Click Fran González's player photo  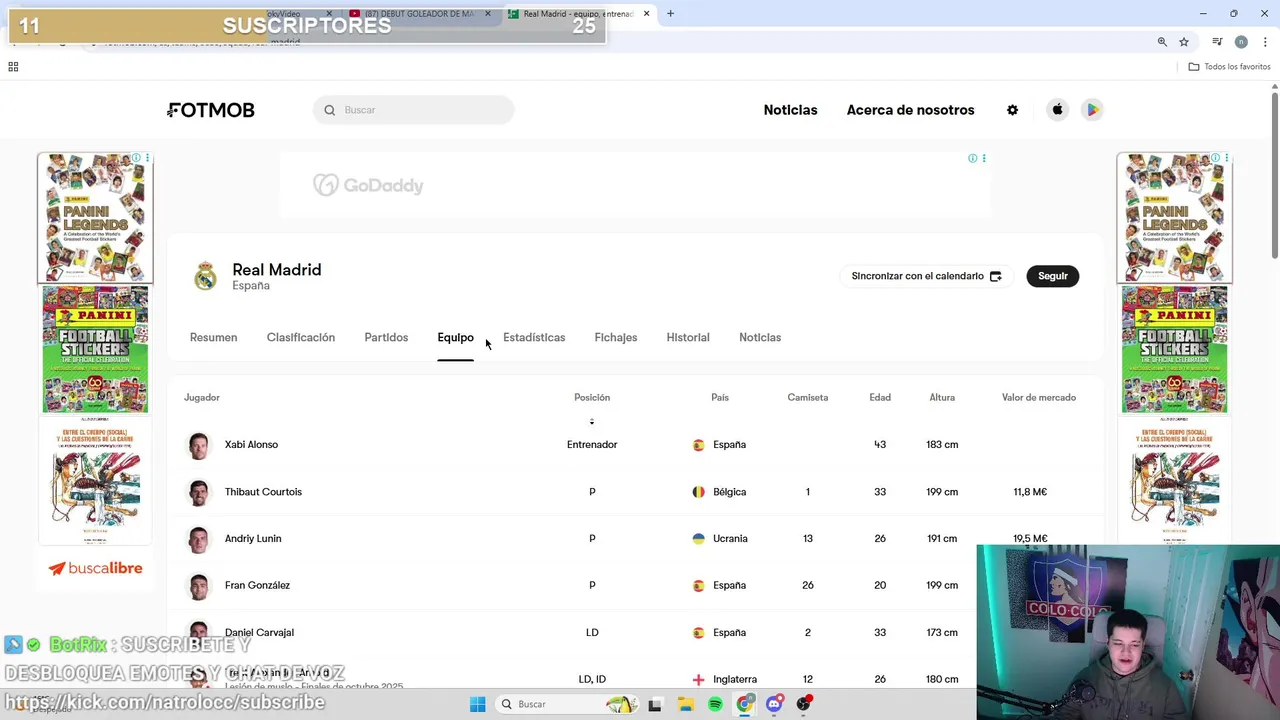tap(199, 586)
